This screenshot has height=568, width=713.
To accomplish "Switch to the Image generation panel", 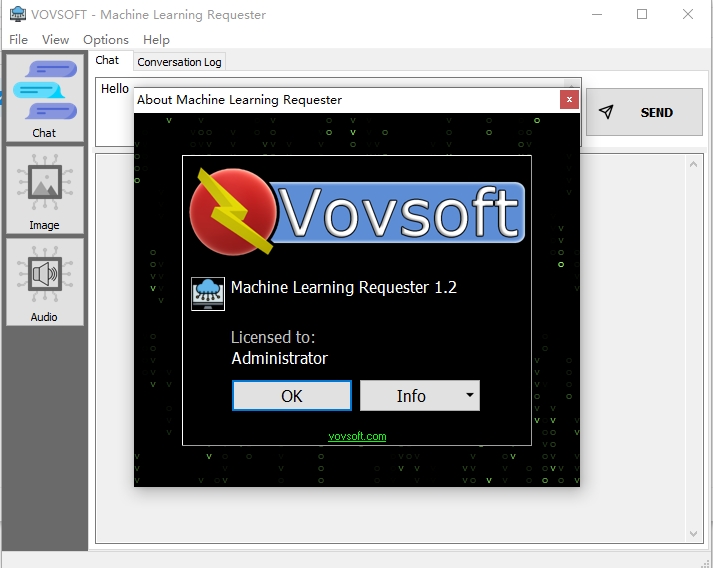I will pos(45,190).
